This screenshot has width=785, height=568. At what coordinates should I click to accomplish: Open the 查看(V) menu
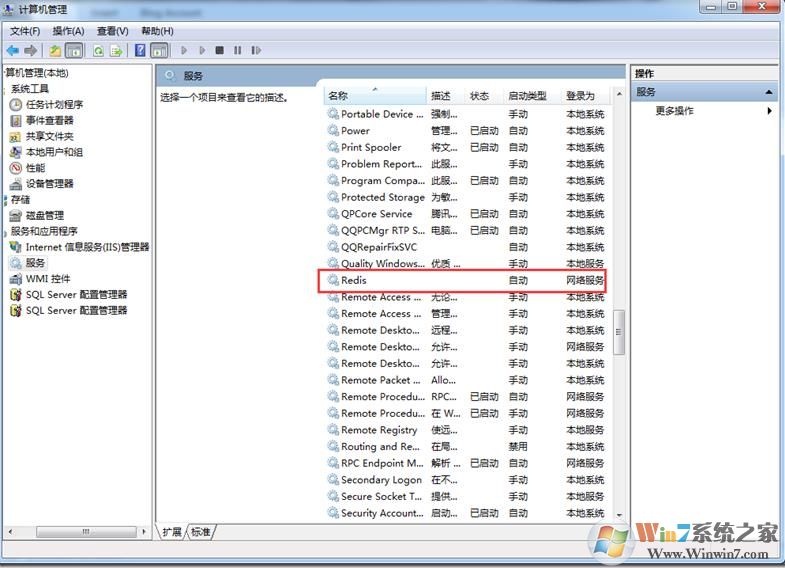tap(113, 31)
